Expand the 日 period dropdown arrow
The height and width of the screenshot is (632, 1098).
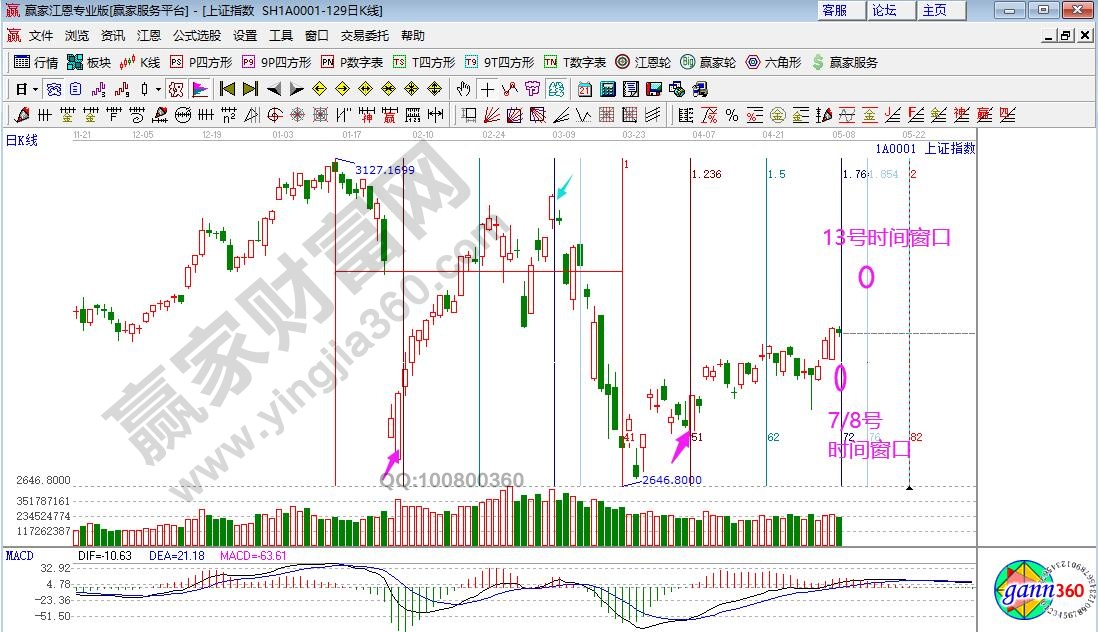(35, 89)
